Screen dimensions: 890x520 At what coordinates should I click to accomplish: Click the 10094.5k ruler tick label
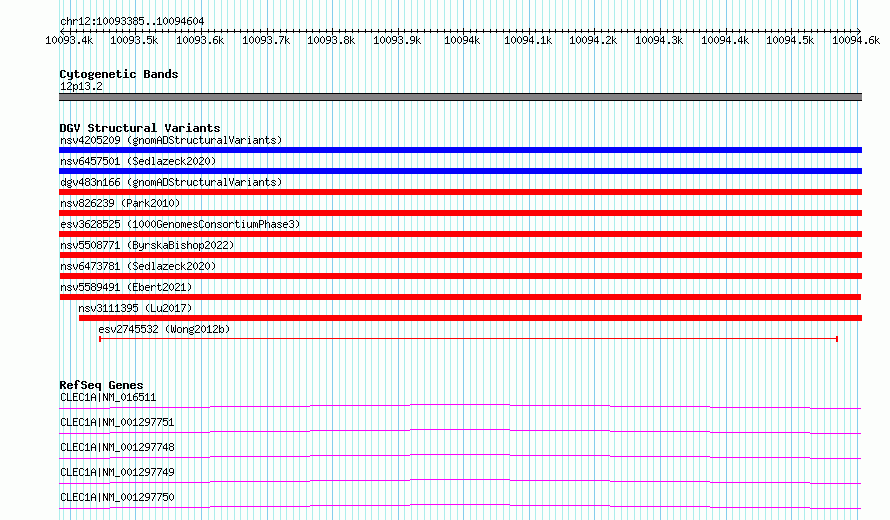790,40
